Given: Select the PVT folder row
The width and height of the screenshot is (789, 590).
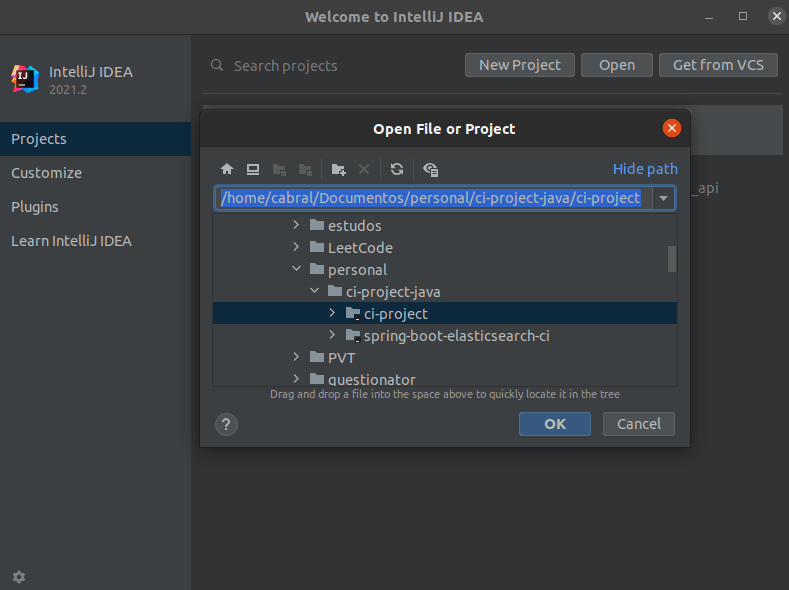Looking at the screenshot, I should (445, 358).
